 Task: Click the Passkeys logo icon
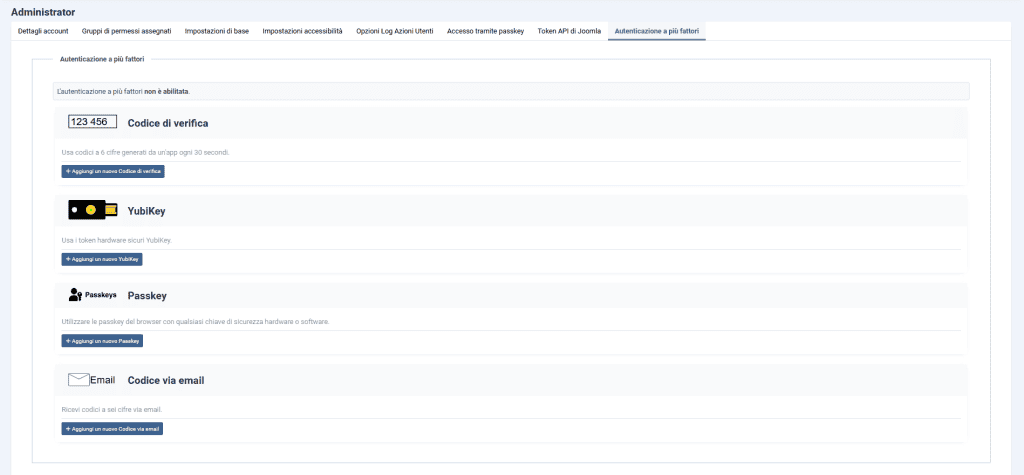(x=92, y=295)
